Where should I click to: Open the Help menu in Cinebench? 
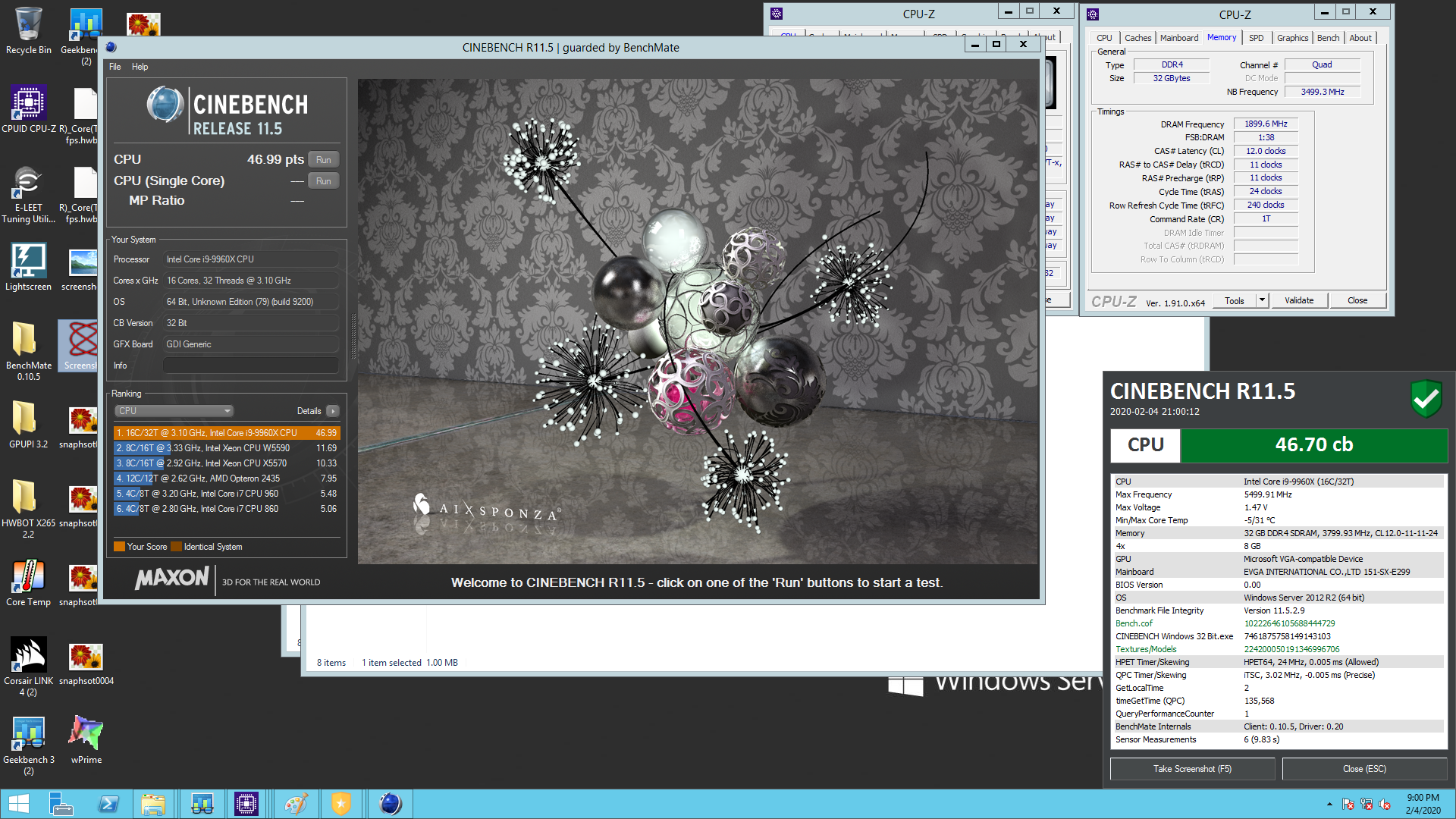(x=140, y=67)
